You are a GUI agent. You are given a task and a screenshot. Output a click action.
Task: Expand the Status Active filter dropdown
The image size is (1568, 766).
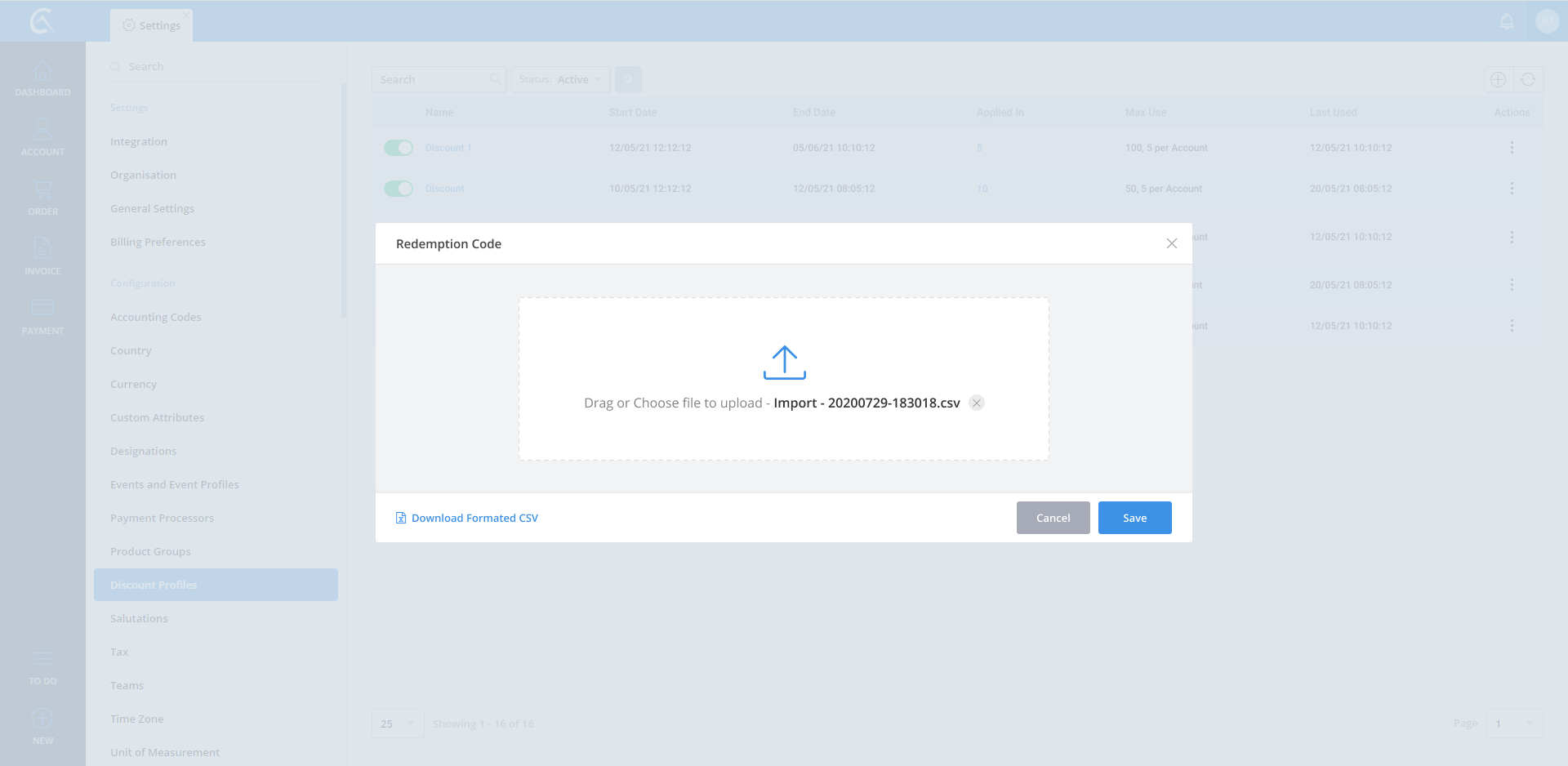pos(560,79)
